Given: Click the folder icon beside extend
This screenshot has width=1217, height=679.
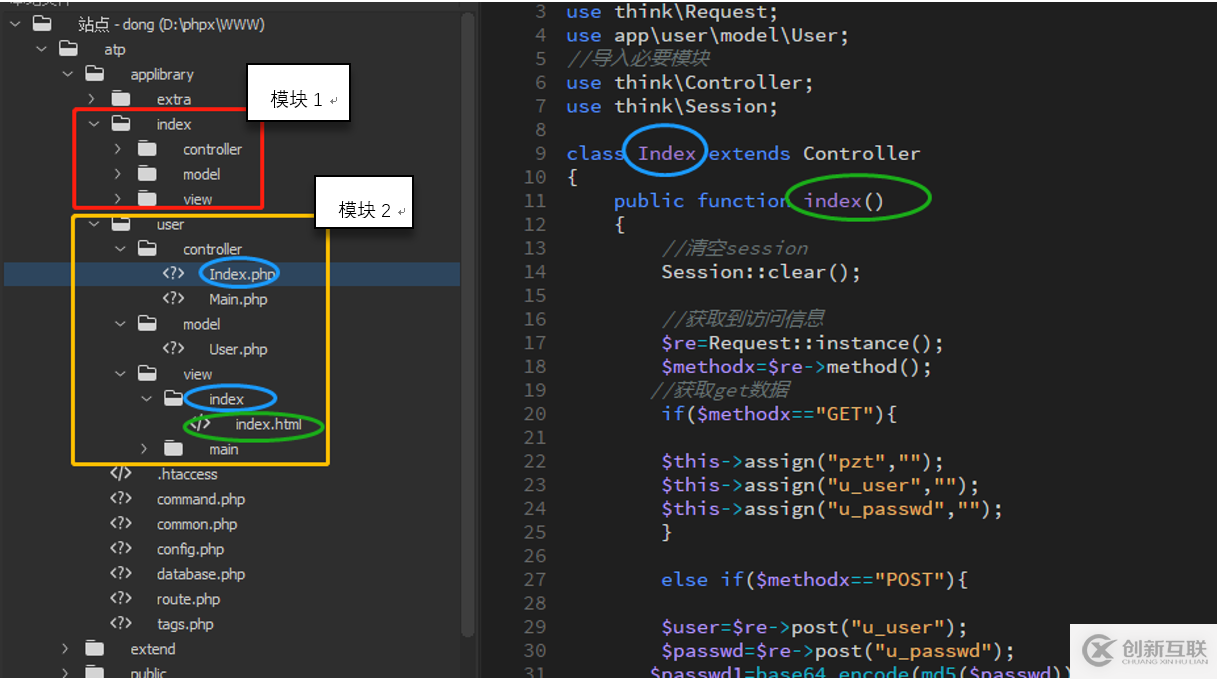Looking at the screenshot, I should click(94, 649).
